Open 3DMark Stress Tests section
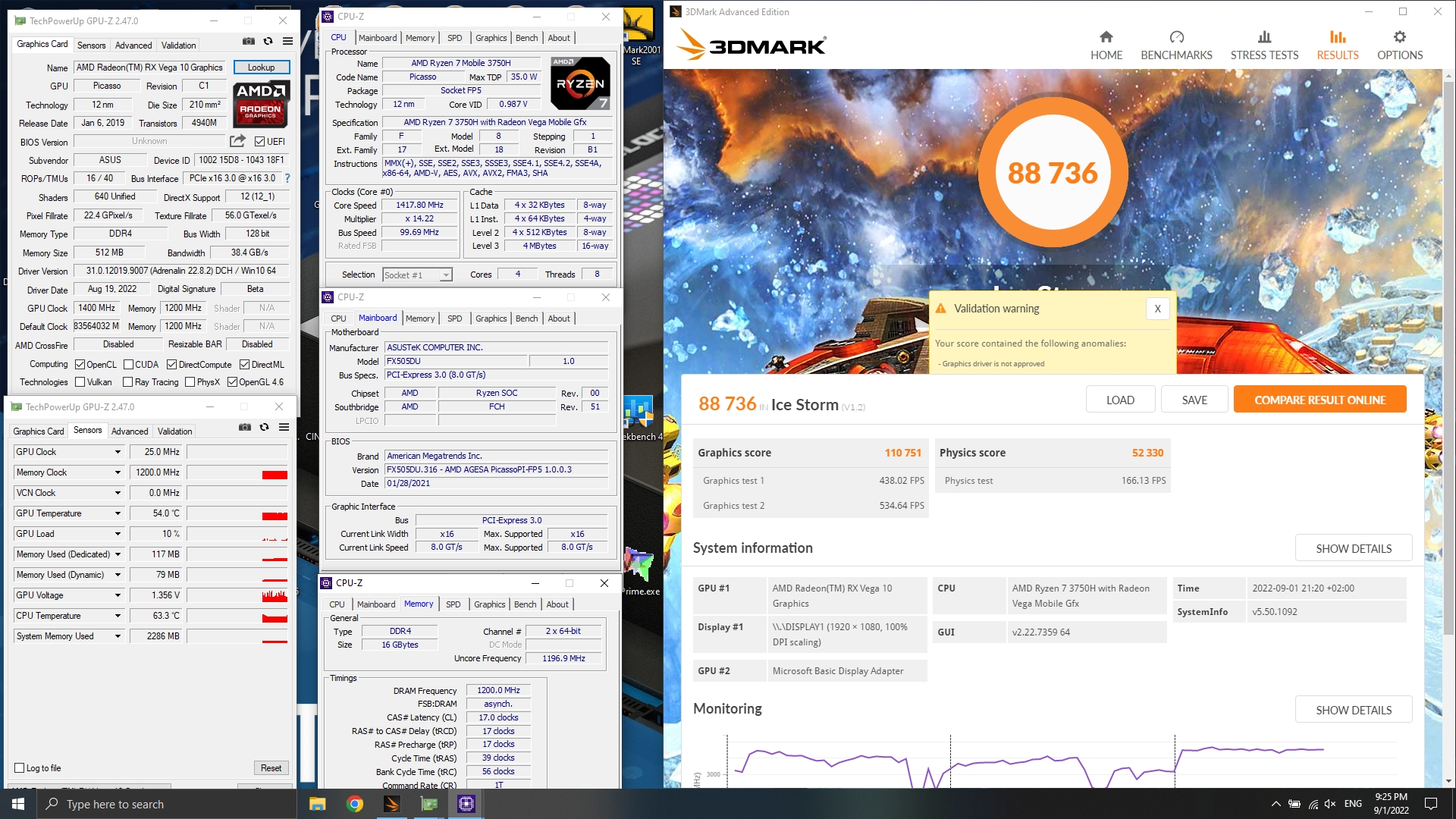1456x819 pixels. tap(1264, 45)
